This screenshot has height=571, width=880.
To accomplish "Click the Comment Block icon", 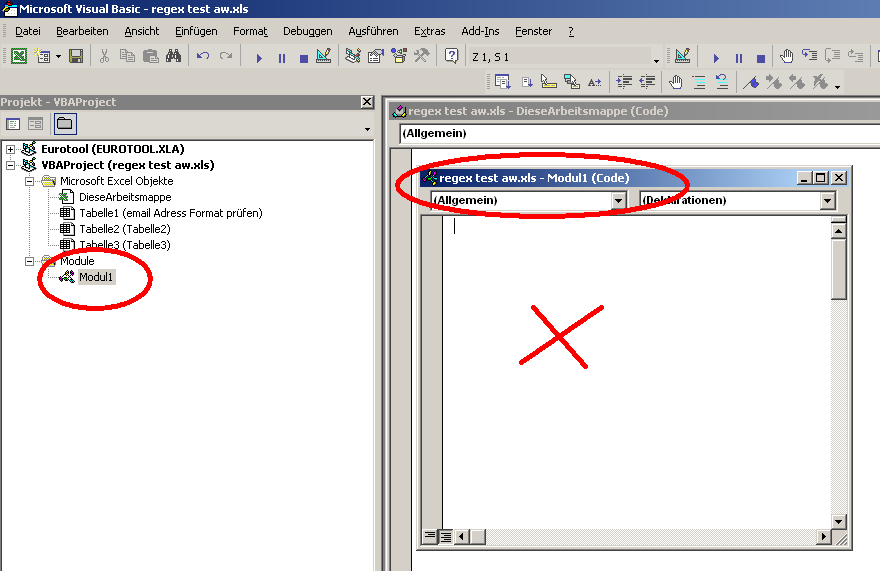I will [699, 83].
